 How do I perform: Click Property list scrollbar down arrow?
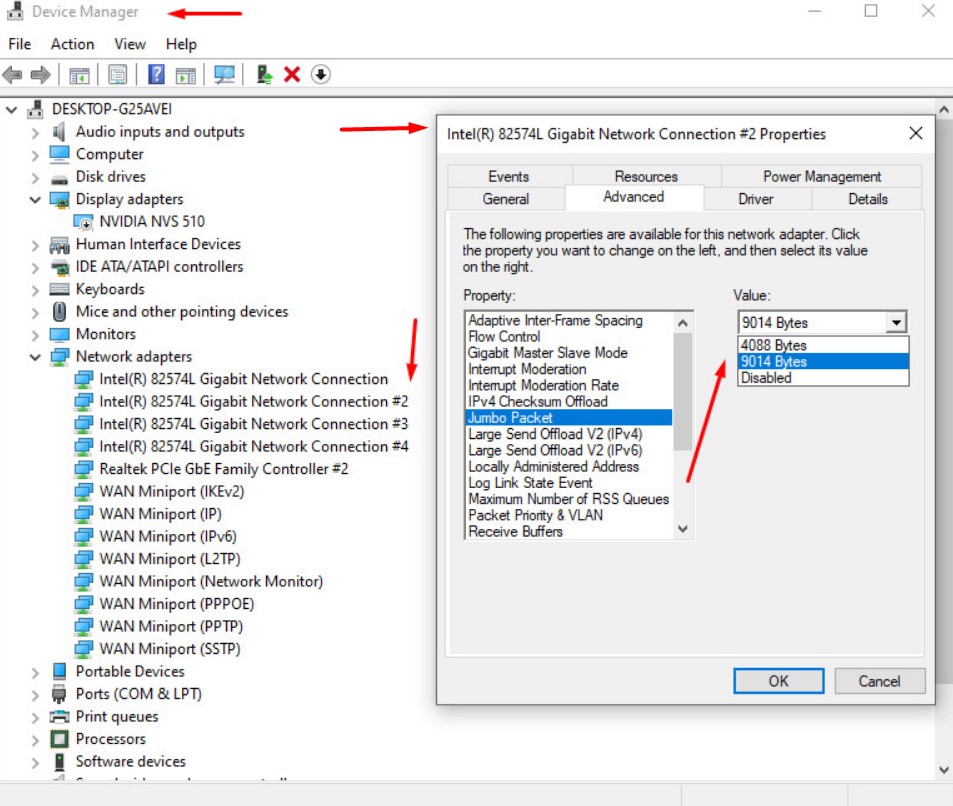tap(683, 529)
